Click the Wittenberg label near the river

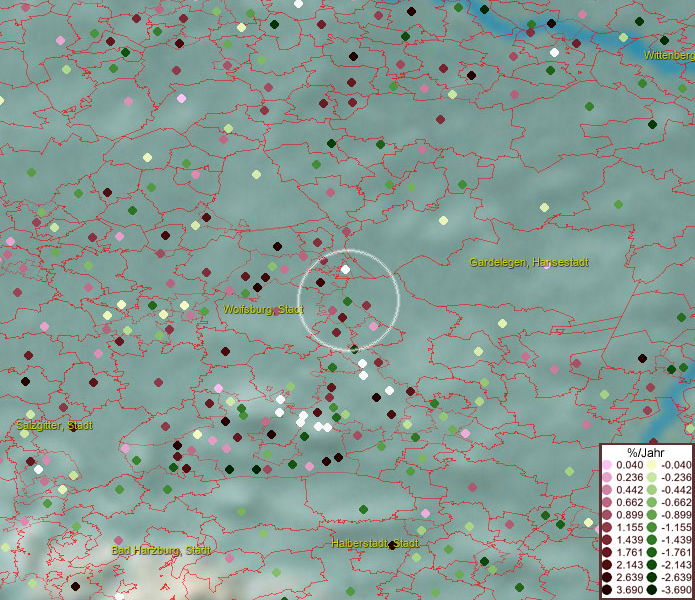[669, 55]
